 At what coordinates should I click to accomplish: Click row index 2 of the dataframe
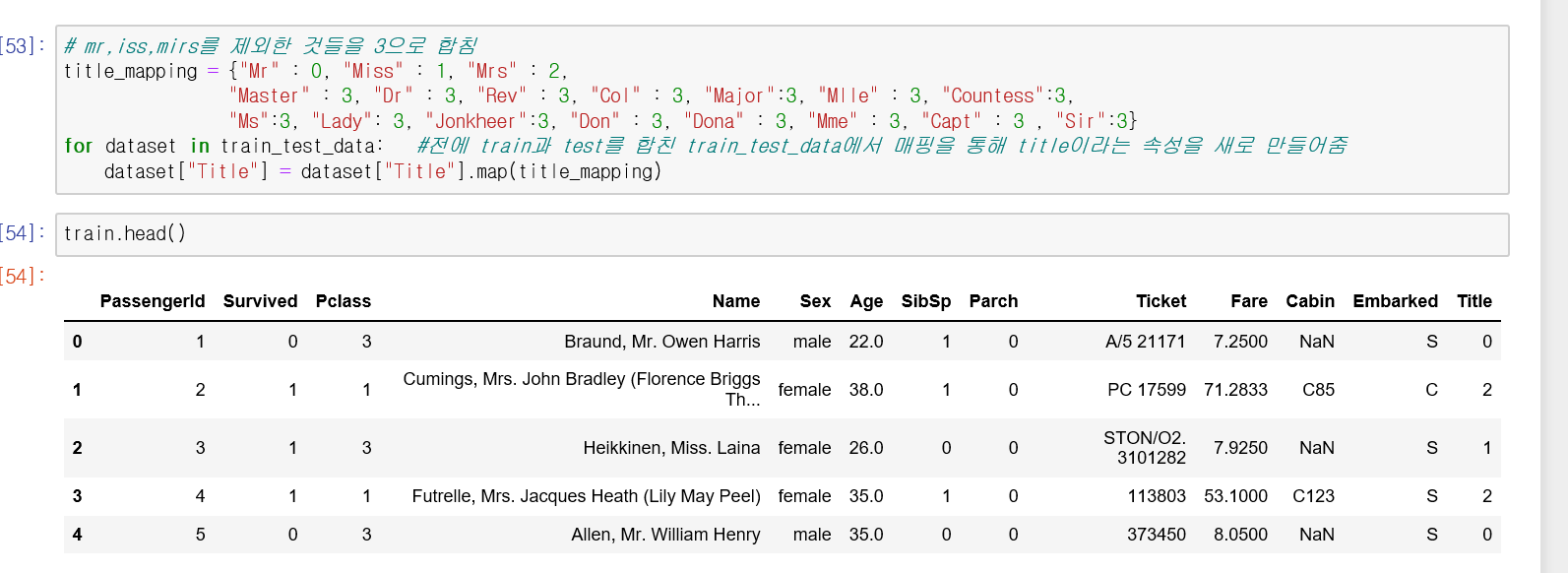click(x=77, y=448)
